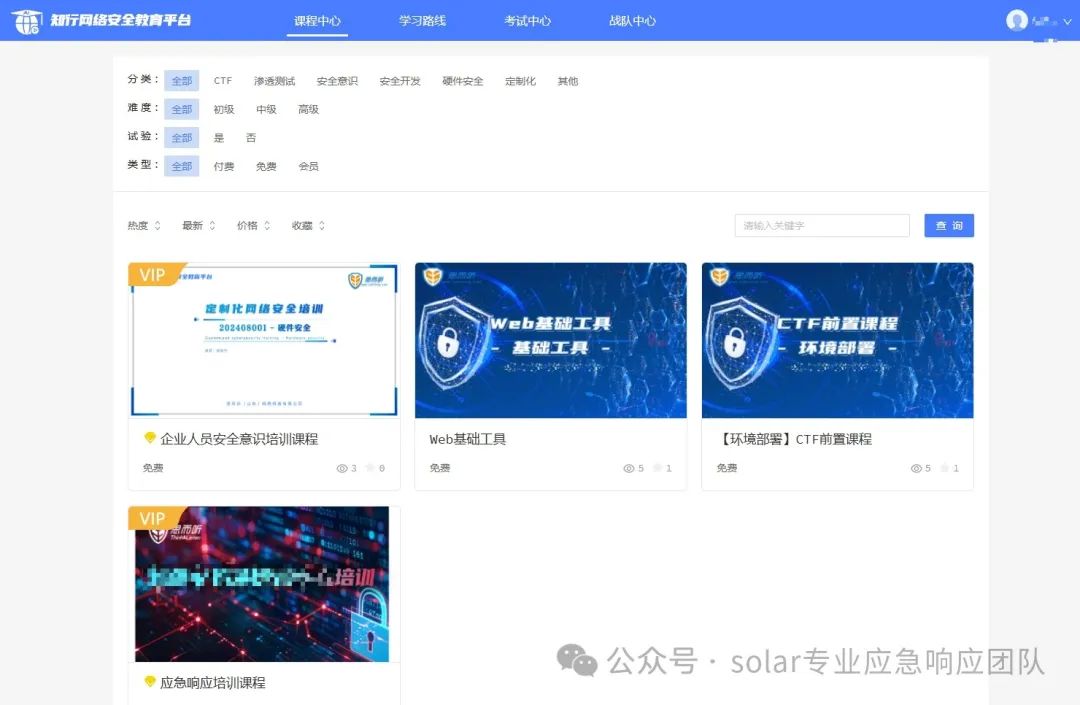The width and height of the screenshot is (1080, 705).
Task: Click diamond icon beside 应急响应培训课程
Action: click(x=149, y=681)
